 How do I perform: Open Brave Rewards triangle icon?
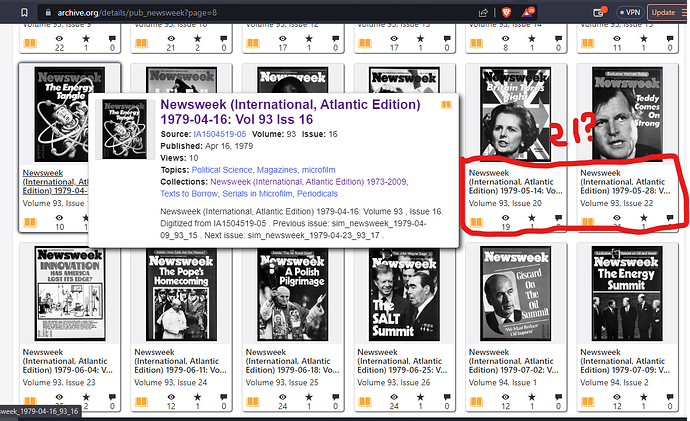coord(527,12)
